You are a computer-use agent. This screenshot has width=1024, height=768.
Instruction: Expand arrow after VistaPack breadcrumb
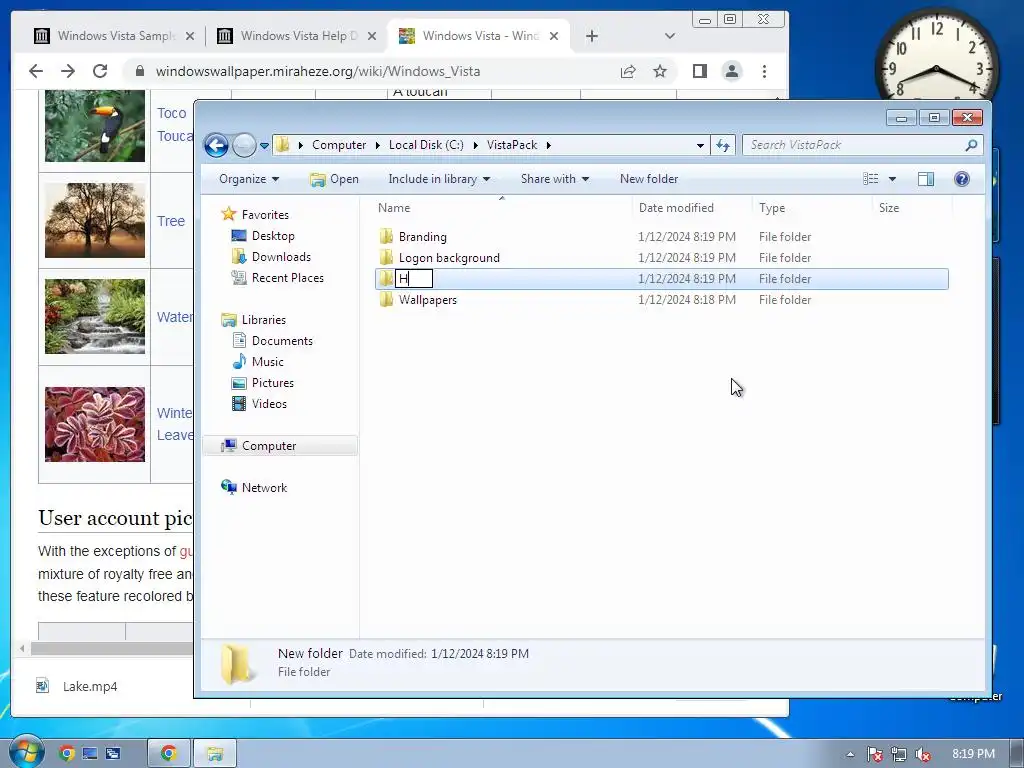pos(549,145)
